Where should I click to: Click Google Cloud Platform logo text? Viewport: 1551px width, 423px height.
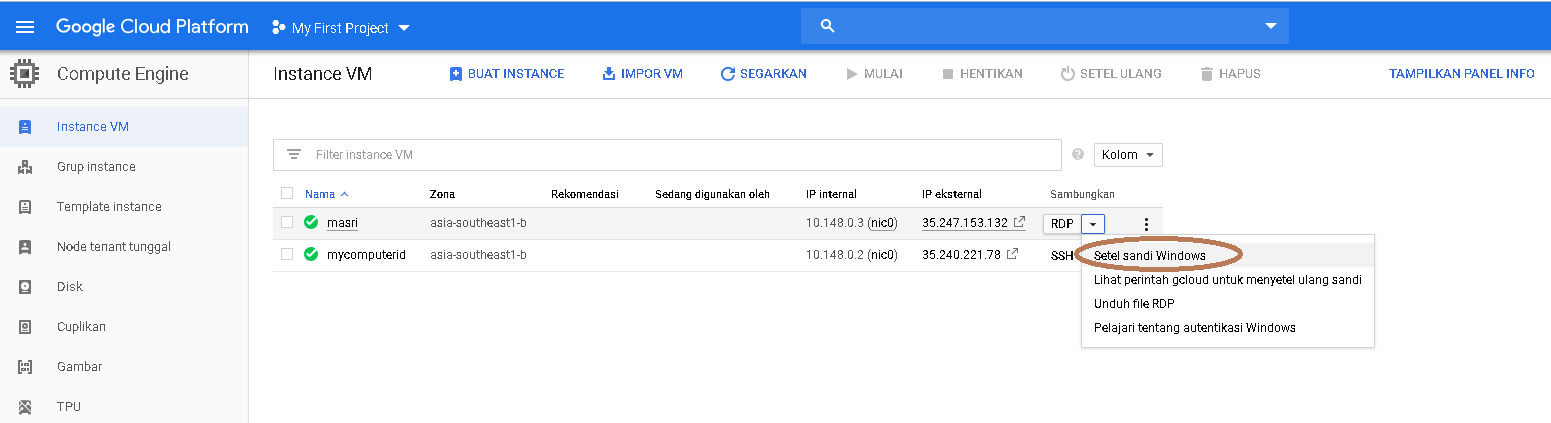(x=152, y=27)
